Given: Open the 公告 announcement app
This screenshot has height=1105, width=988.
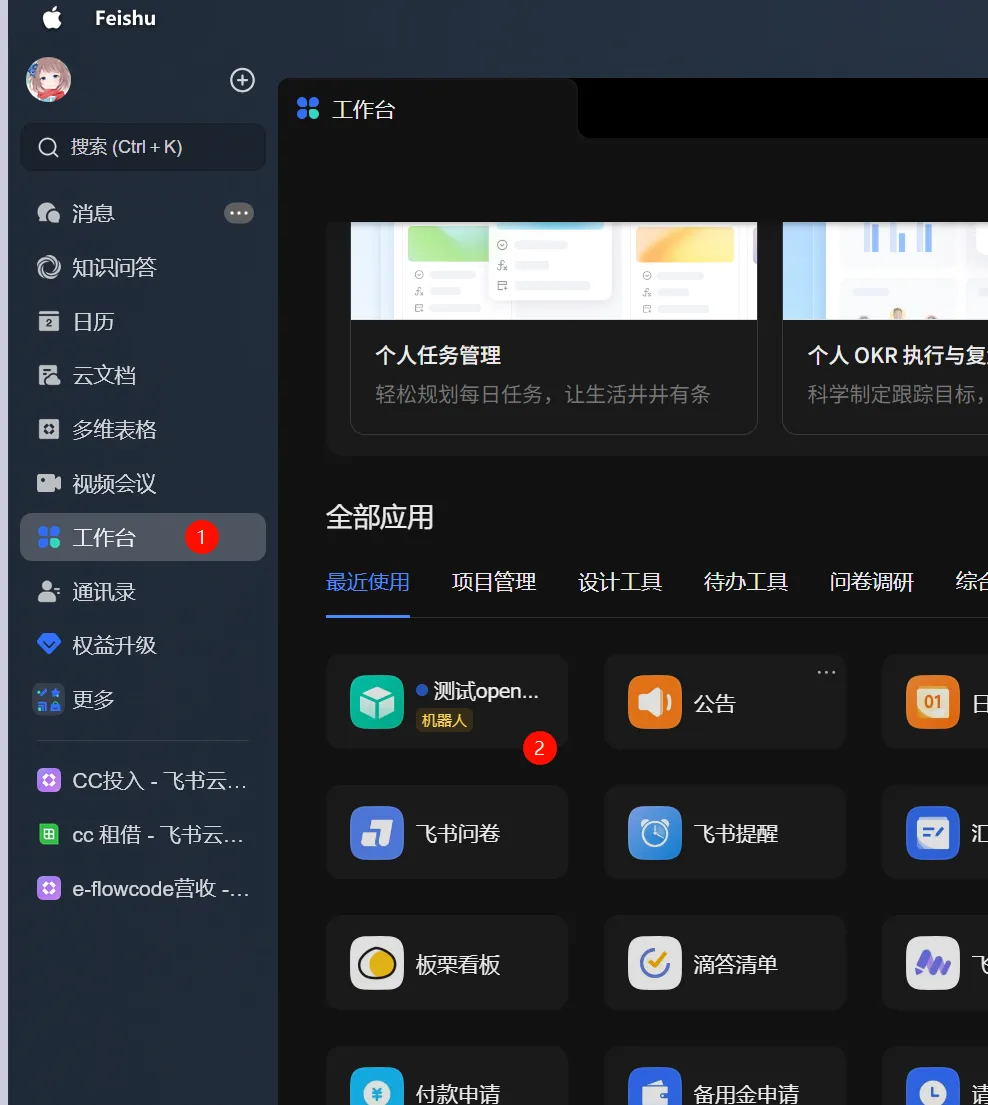Looking at the screenshot, I should [724, 702].
